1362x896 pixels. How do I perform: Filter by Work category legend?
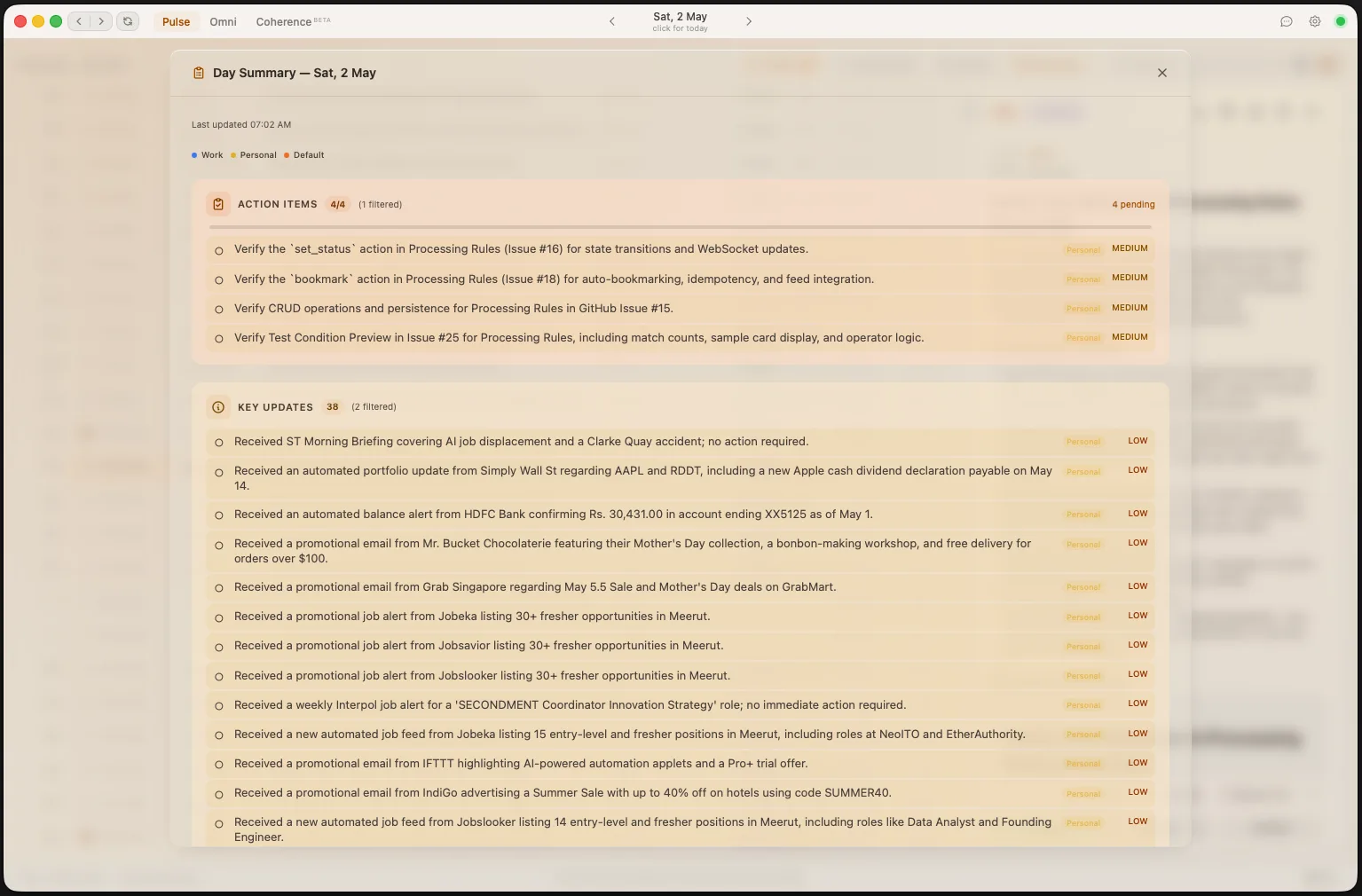[208, 155]
